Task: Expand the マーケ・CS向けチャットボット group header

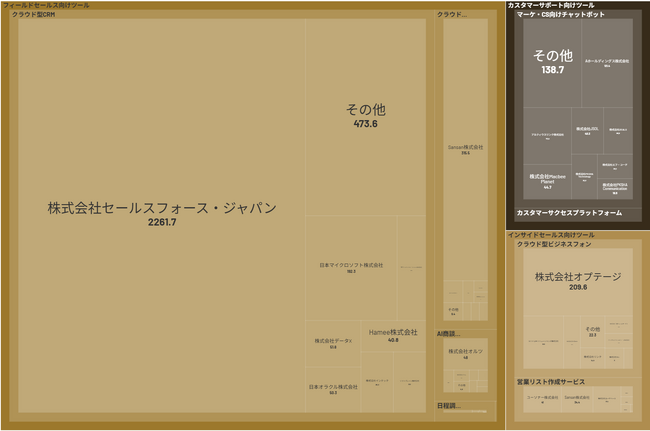Action: pyautogui.click(x=560, y=15)
